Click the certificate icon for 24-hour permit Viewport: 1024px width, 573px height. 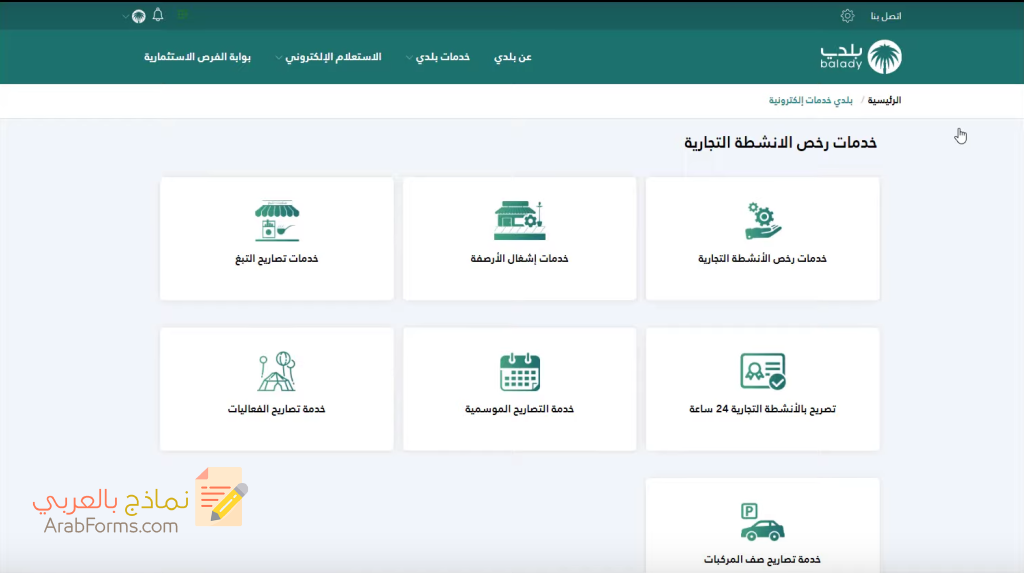(x=763, y=371)
